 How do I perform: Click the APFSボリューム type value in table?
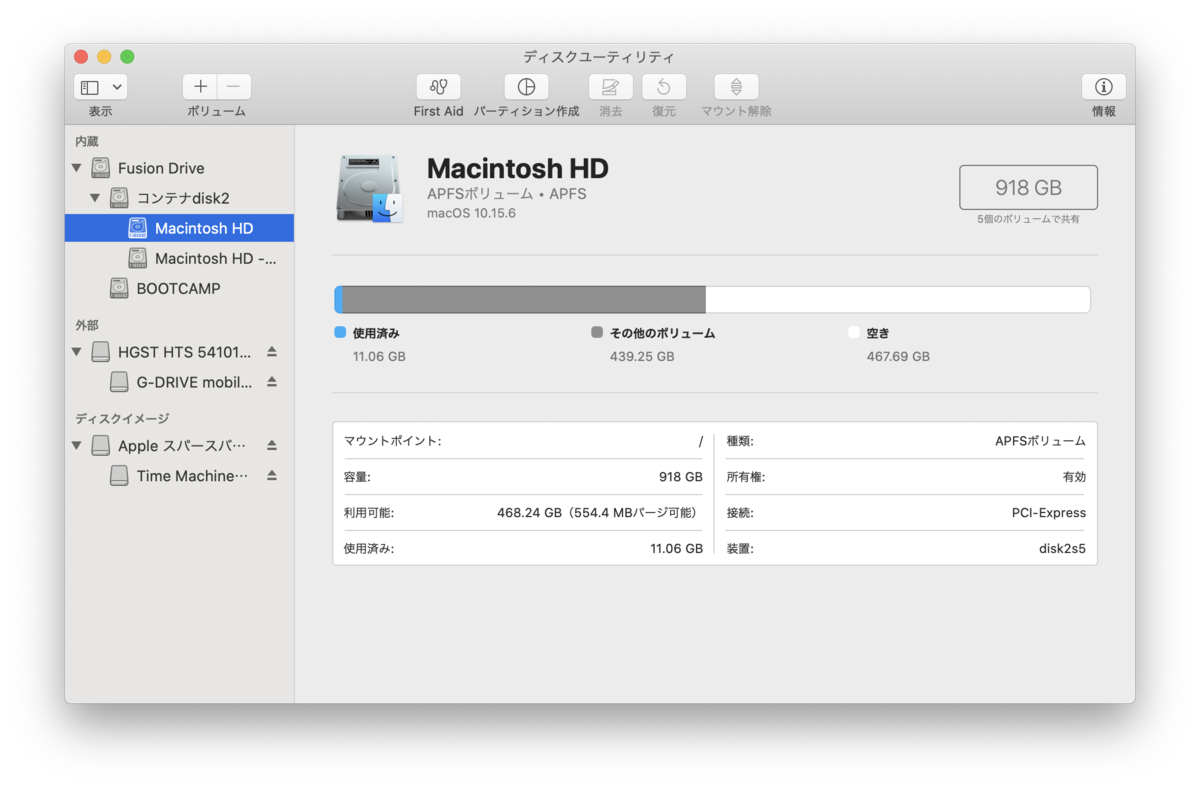[1040, 441]
